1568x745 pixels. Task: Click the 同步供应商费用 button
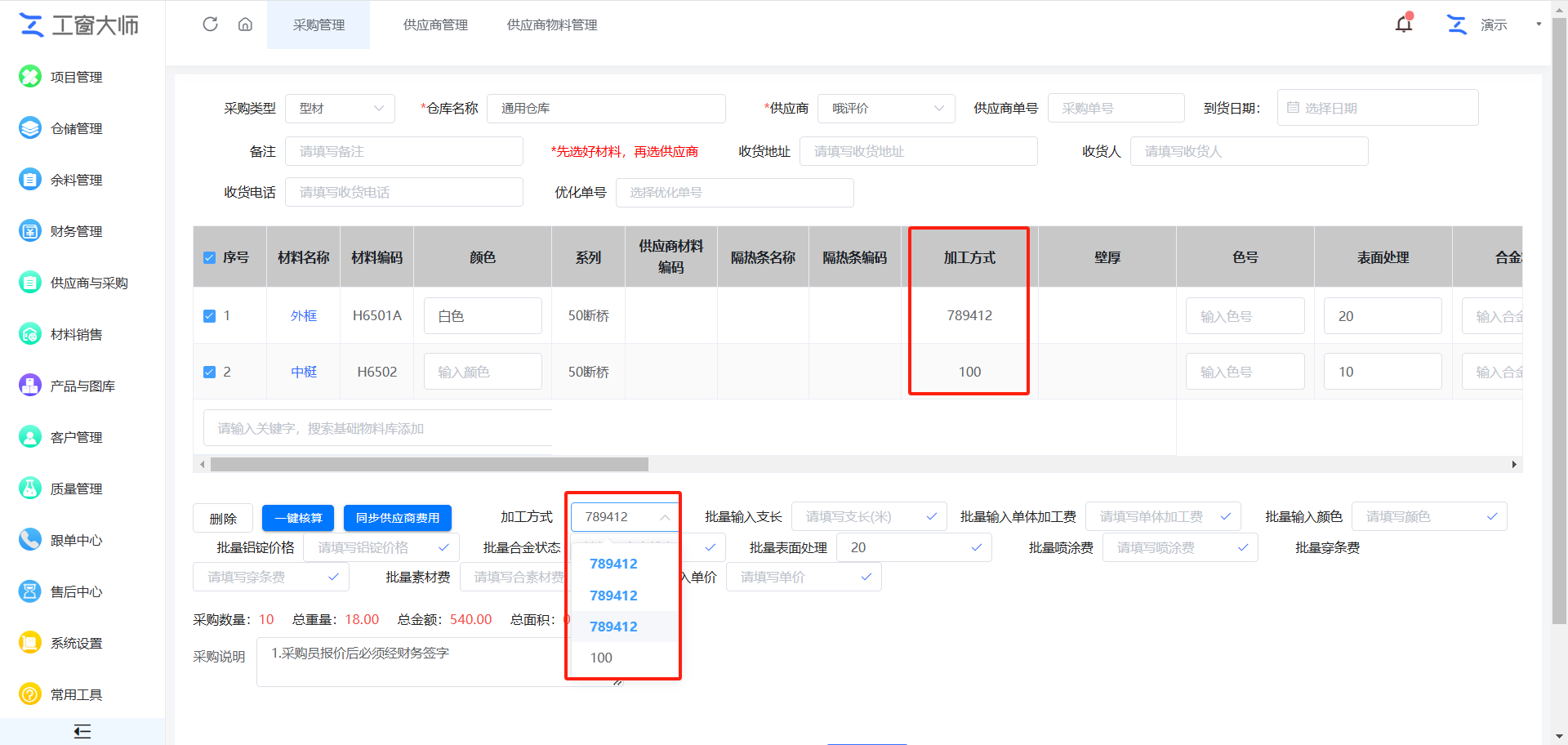tap(398, 518)
